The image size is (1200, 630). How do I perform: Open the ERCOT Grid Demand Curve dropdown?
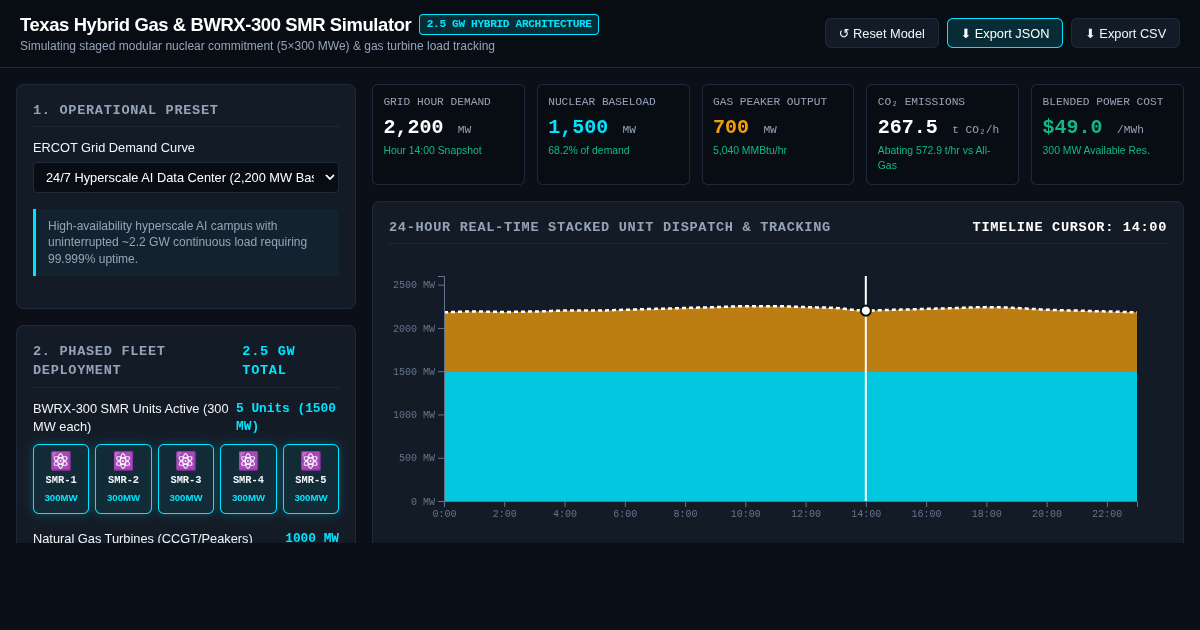click(186, 177)
